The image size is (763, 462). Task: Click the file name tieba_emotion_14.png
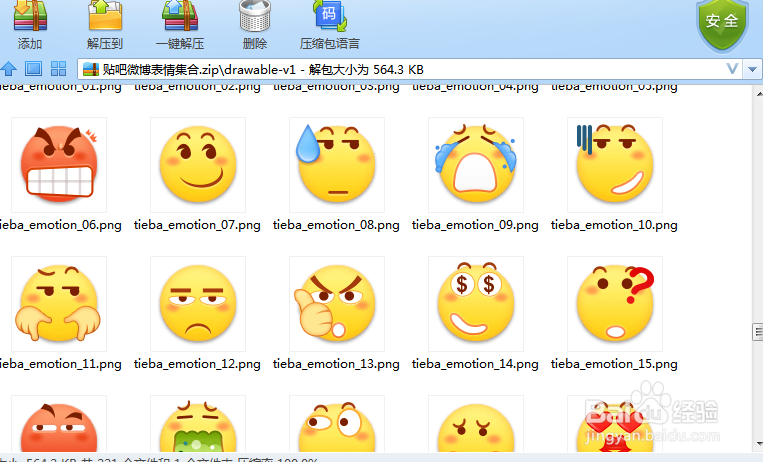click(475, 364)
